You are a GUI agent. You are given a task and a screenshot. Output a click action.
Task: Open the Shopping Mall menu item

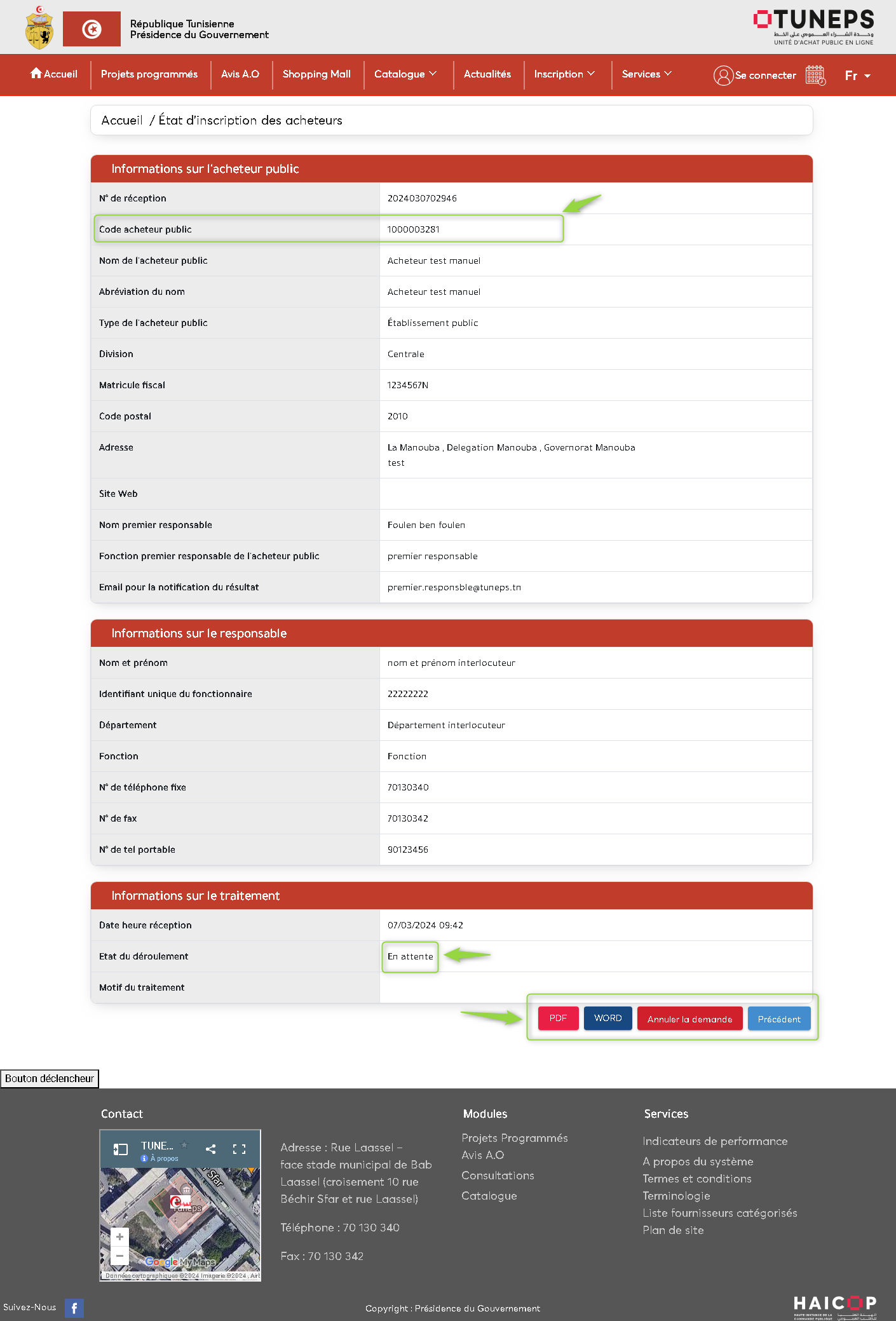[316, 74]
